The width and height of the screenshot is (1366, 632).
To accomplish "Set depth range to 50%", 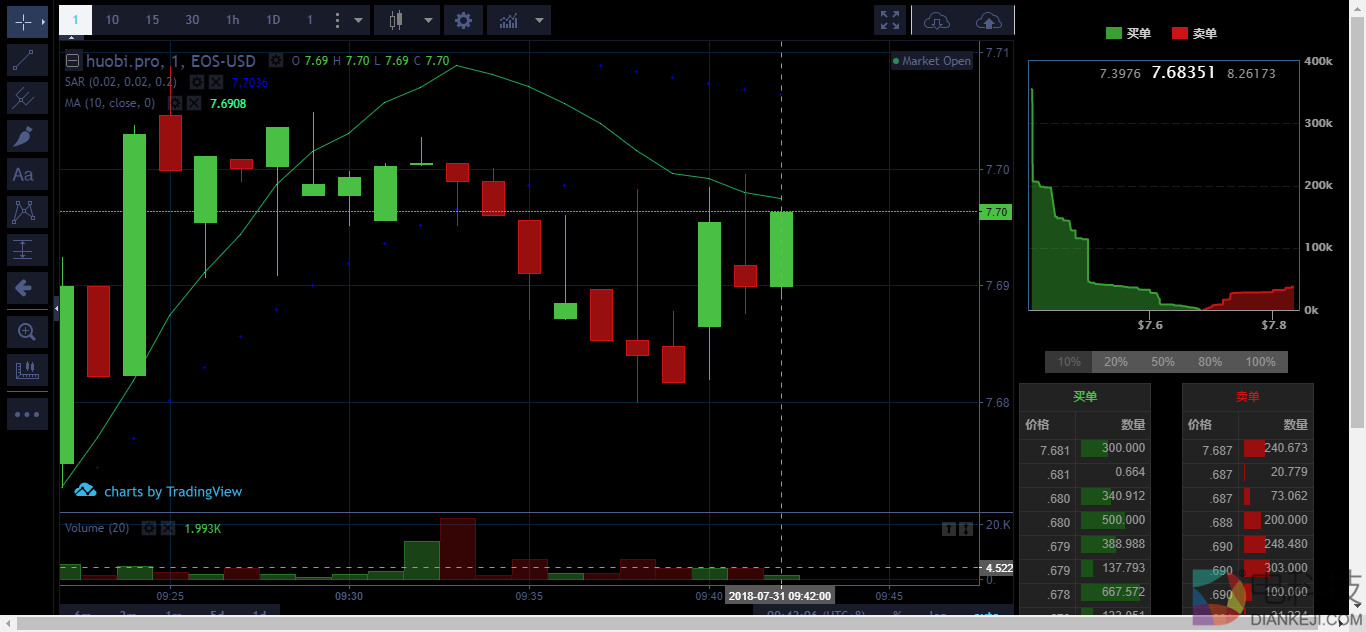I will tap(1162, 362).
